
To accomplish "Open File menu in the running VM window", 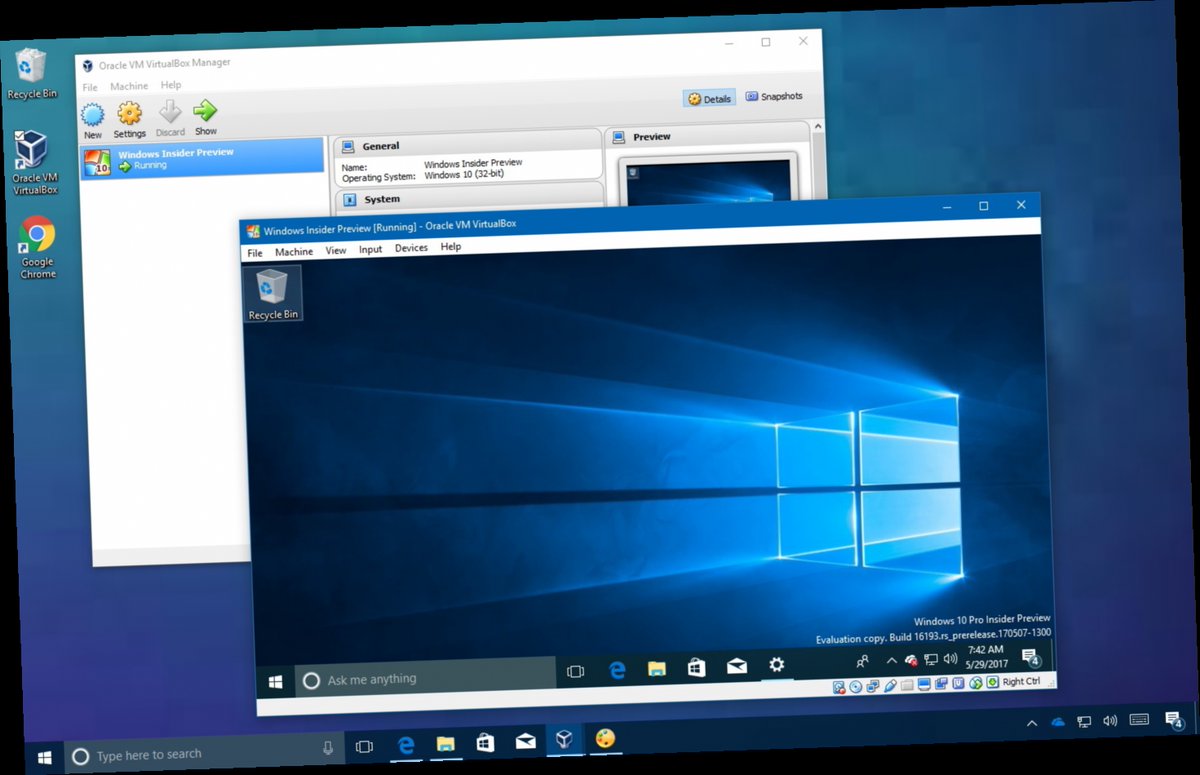I will pyautogui.click(x=255, y=253).
